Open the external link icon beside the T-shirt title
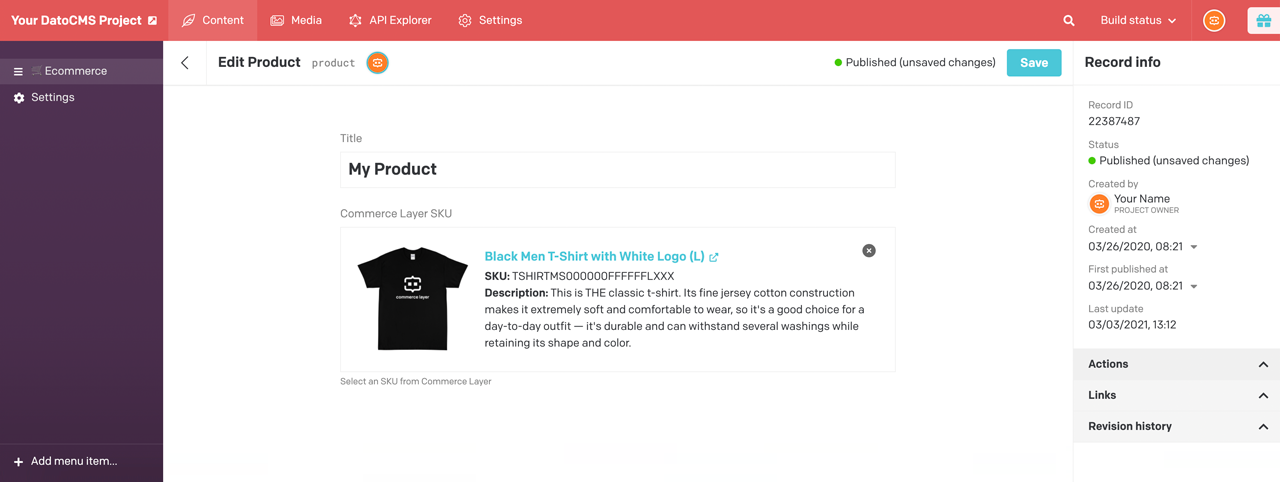Screen dimensions: 1280x482 [x=714, y=258]
